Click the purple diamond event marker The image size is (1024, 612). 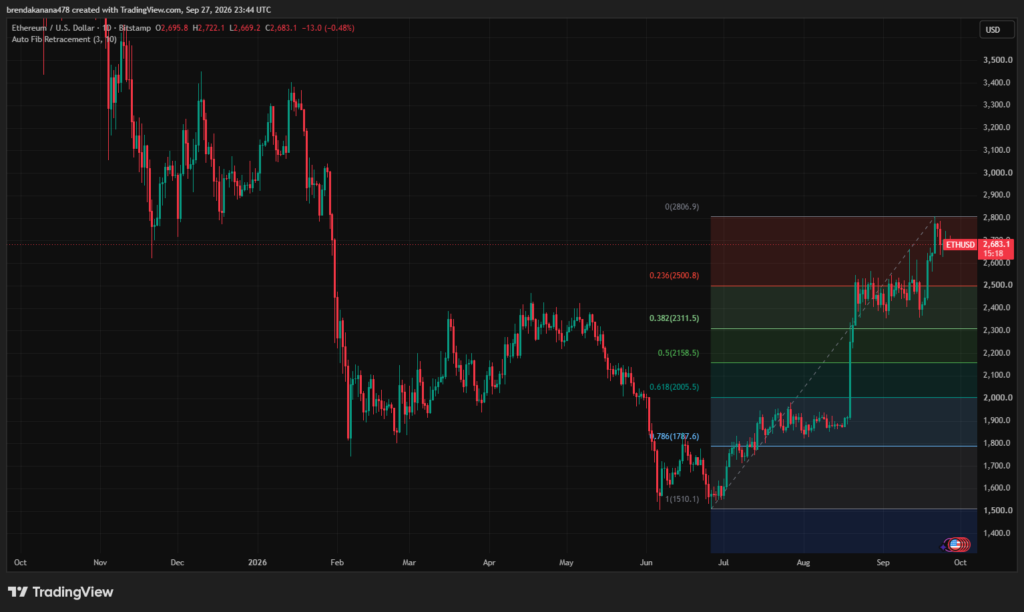[944, 545]
